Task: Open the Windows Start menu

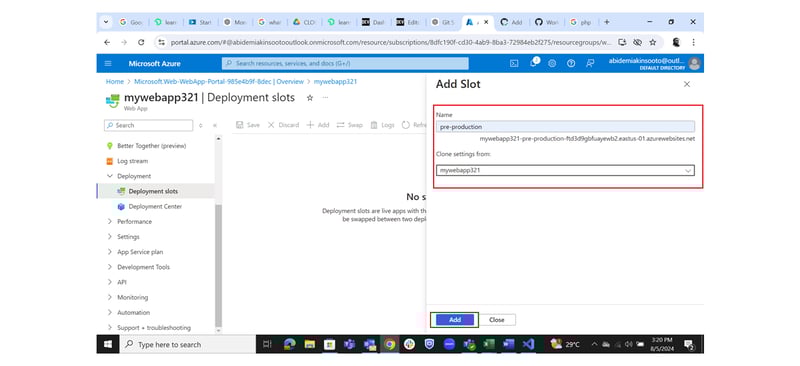Action: pos(108,345)
